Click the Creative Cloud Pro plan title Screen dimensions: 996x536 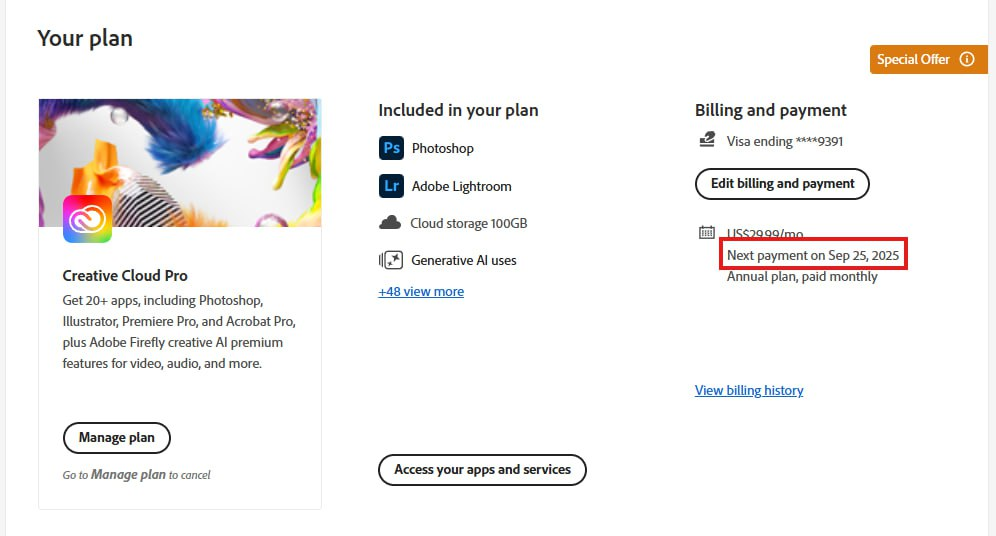pyautogui.click(x=125, y=276)
